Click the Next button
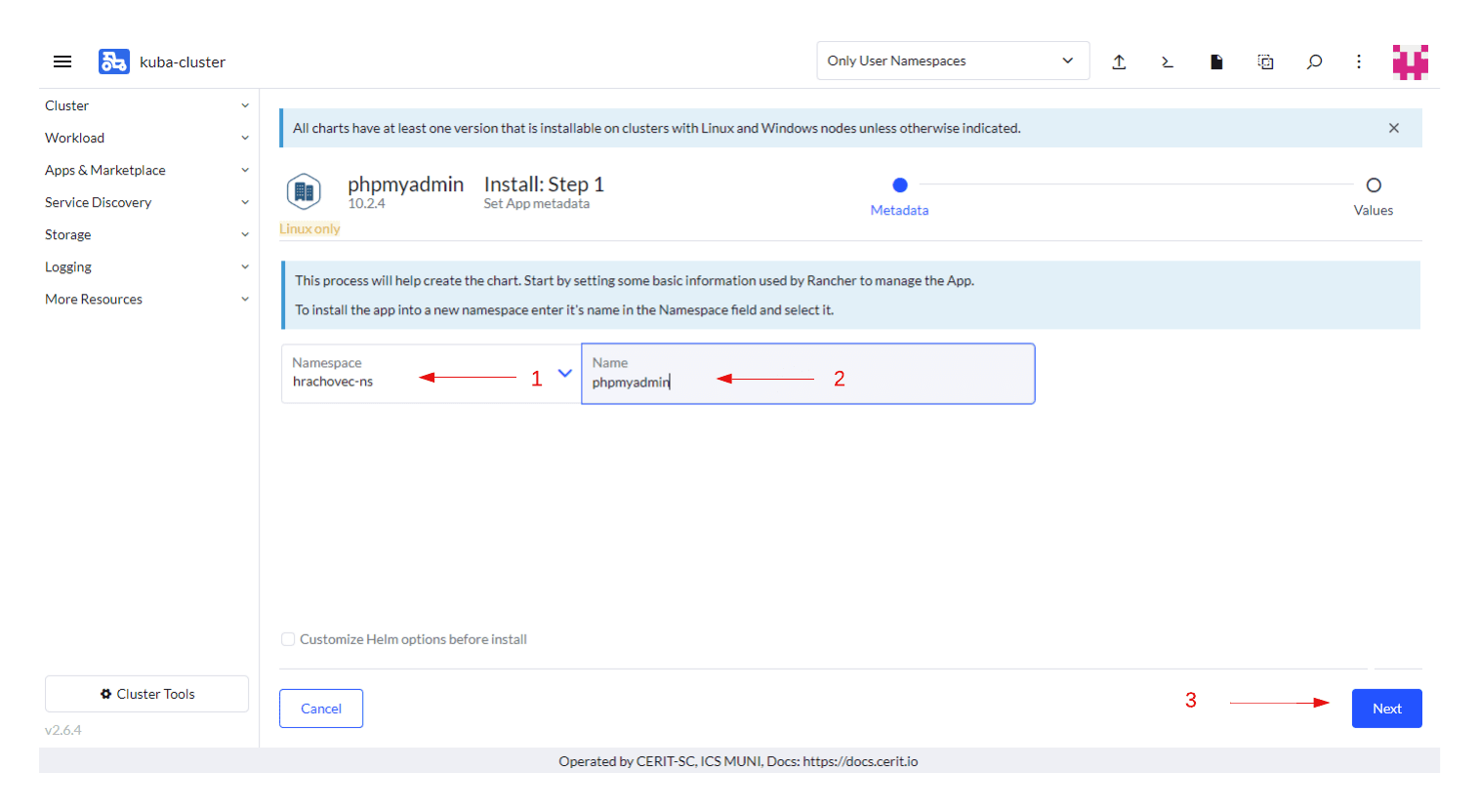 click(1385, 709)
